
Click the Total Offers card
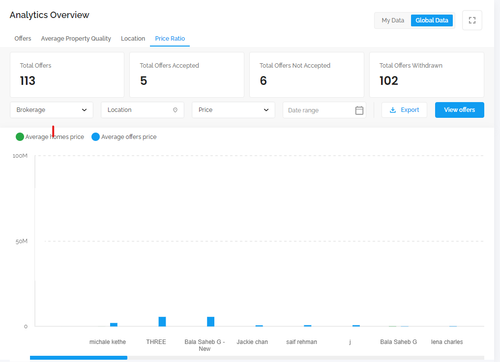pos(67,75)
